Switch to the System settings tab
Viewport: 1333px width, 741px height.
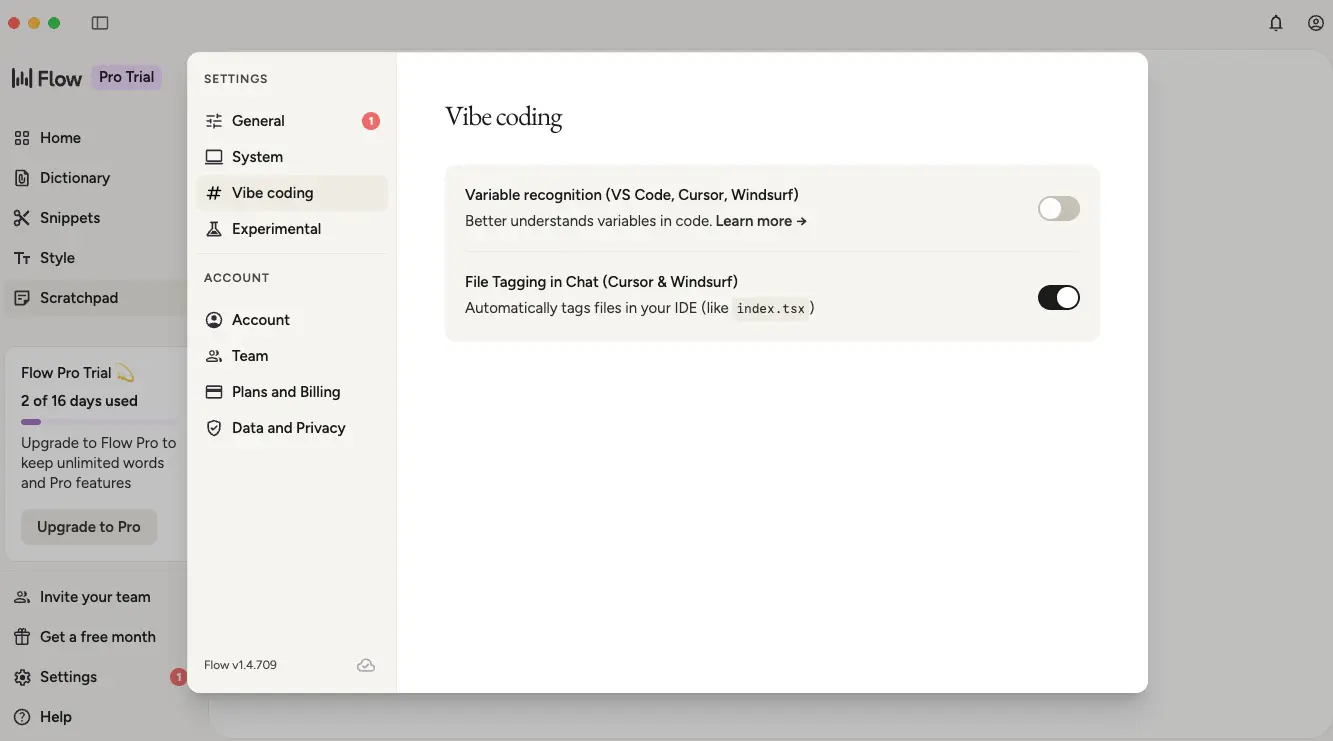point(256,156)
